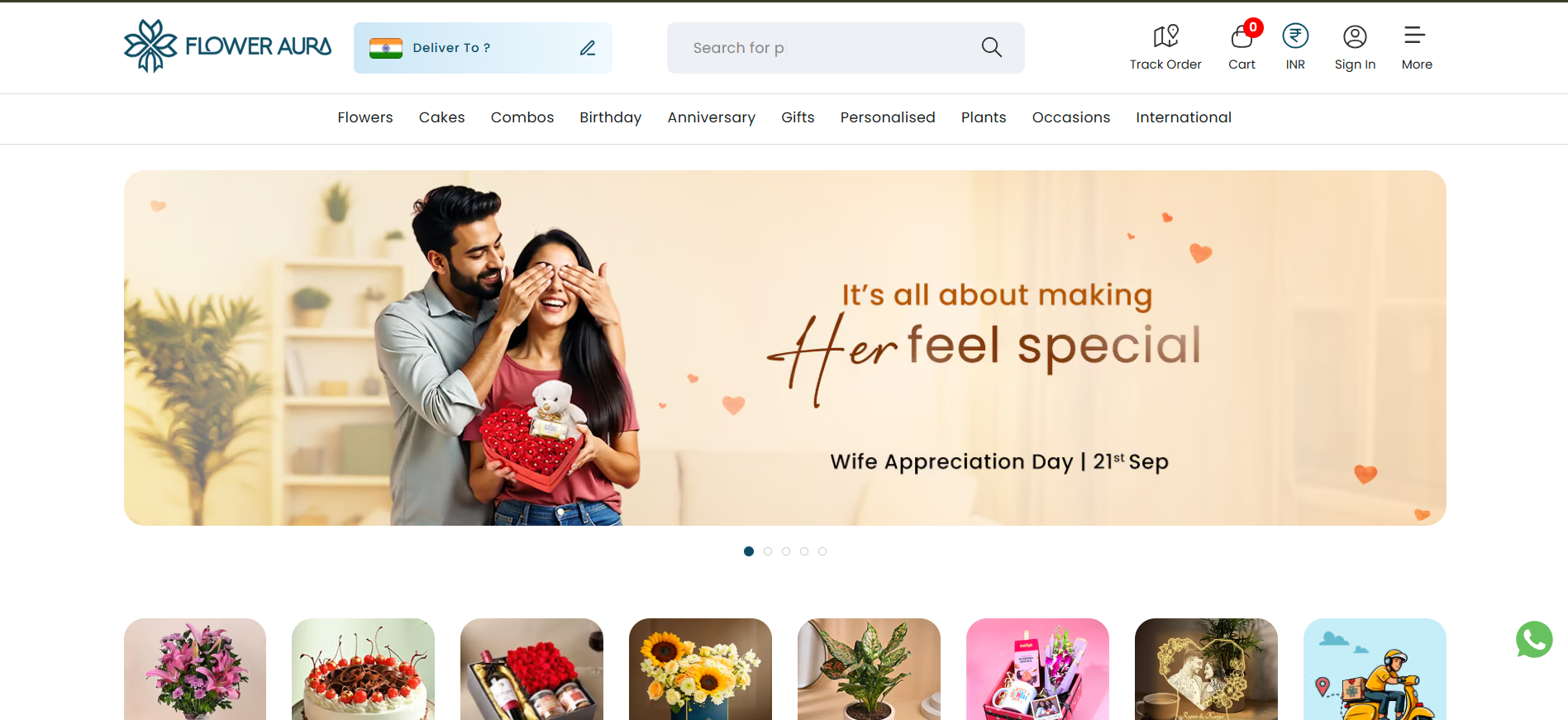This screenshot has height=720, width=1568.
Task: Click the Flower Aura logo
Action: (x=227, y=46)
